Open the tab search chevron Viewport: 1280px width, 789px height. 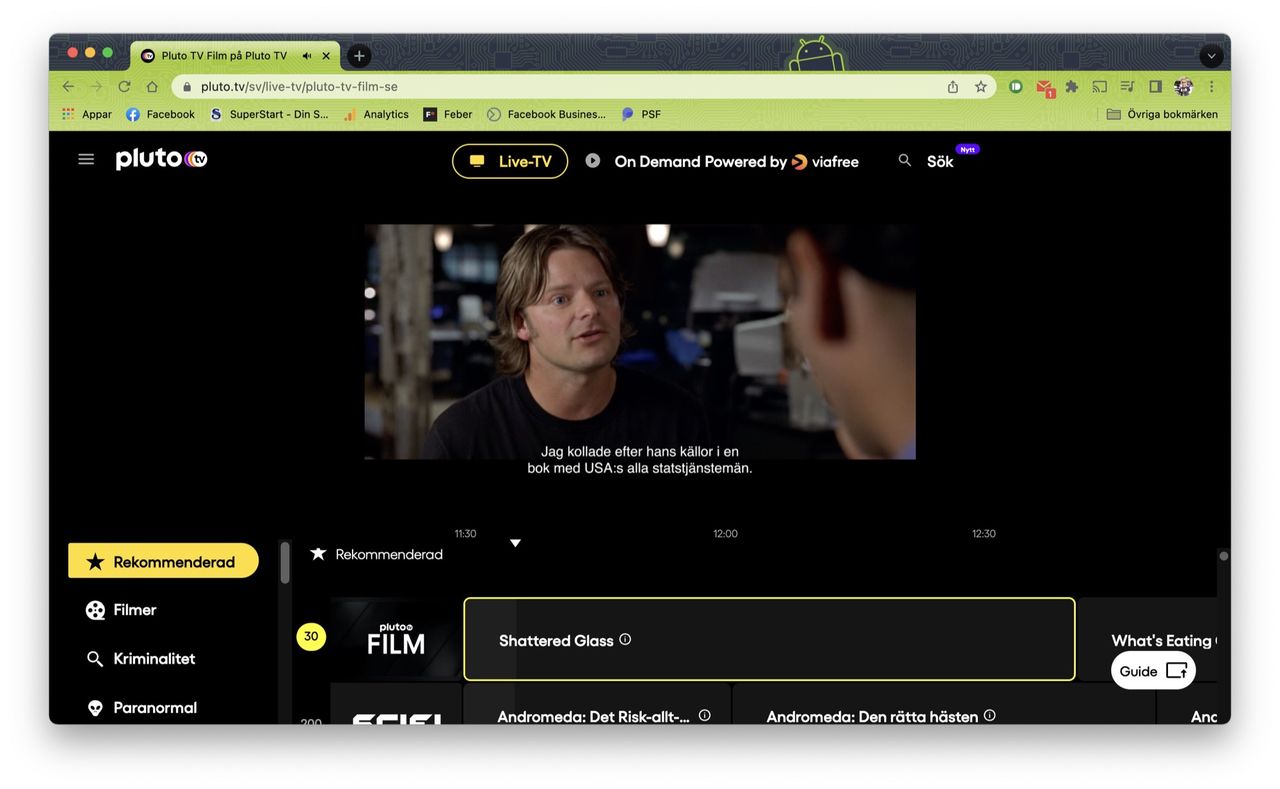tap(1211, 55)
